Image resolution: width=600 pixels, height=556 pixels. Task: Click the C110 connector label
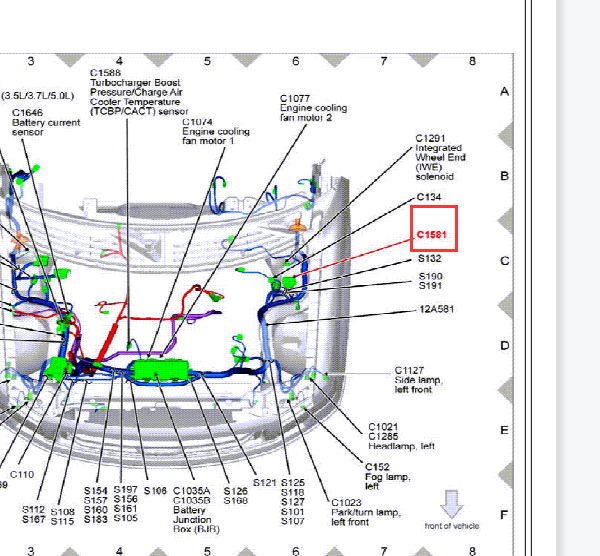pyautogui.click(x=22, y=474)
